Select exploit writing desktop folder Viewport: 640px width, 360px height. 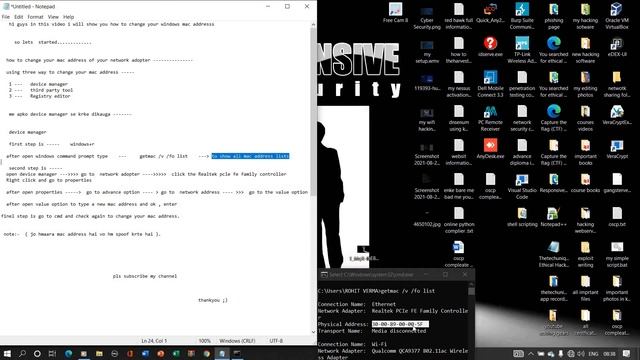[x=585, y=254]
